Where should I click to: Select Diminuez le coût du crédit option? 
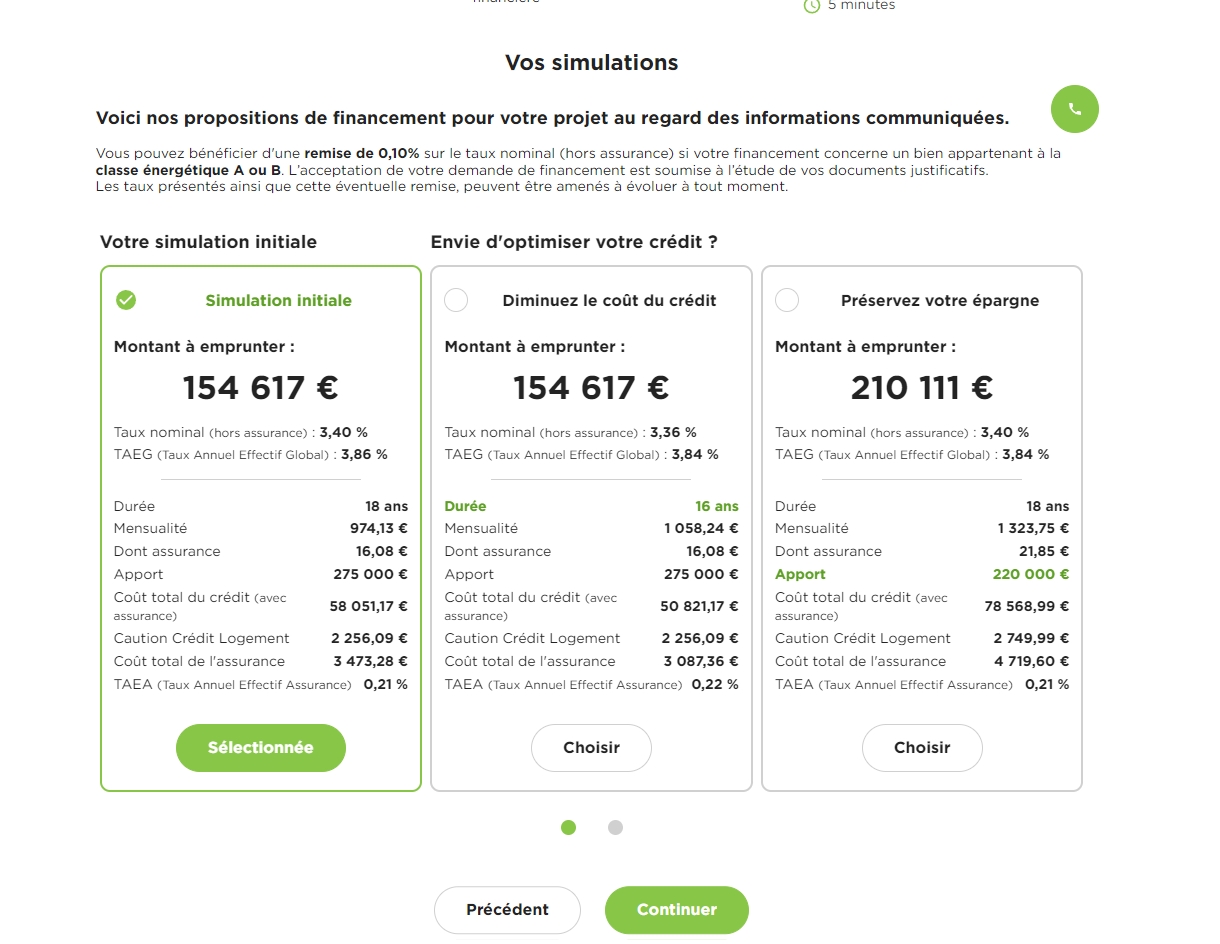click(x=456, y=300)
